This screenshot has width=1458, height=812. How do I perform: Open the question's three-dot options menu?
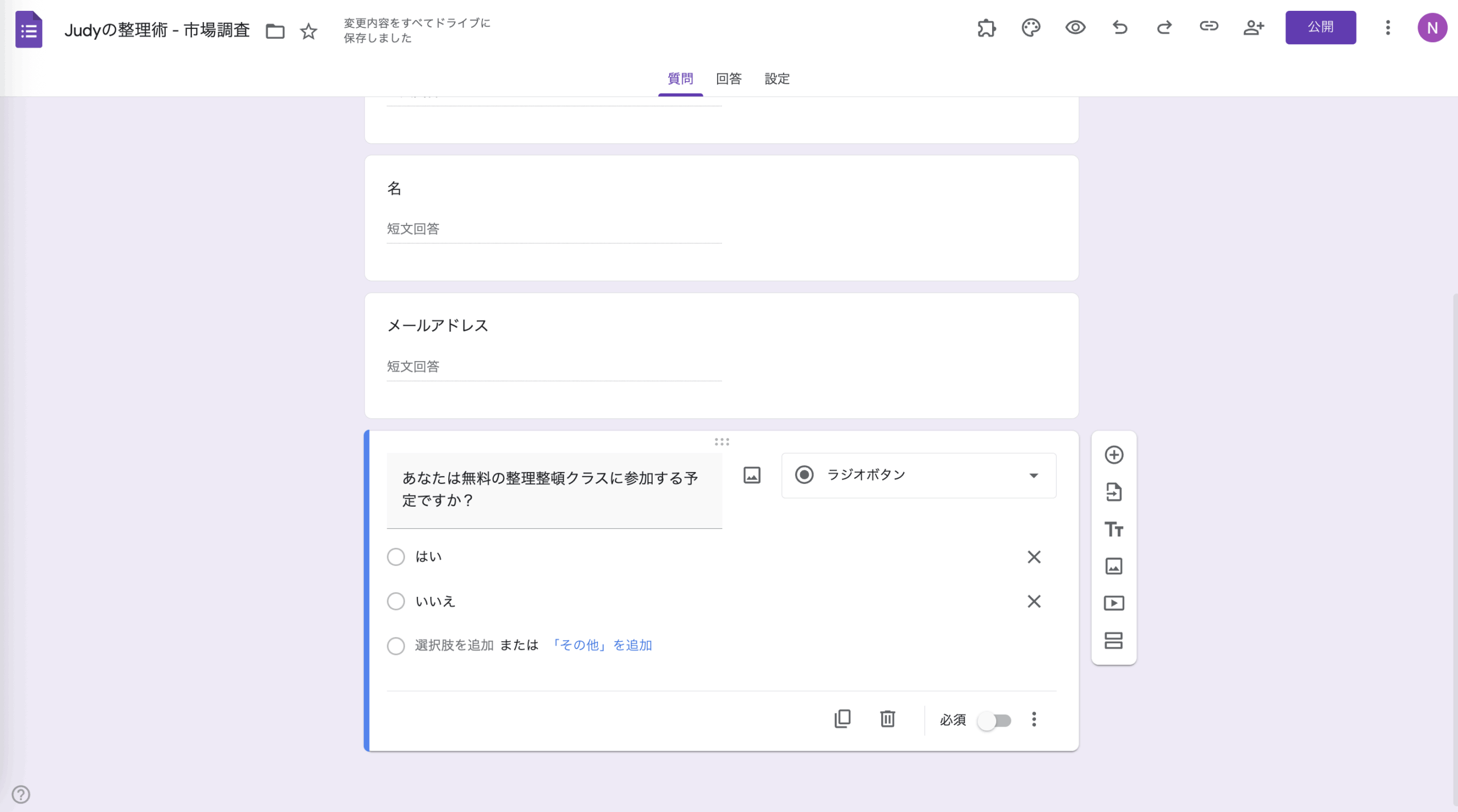coord(1035,719)
